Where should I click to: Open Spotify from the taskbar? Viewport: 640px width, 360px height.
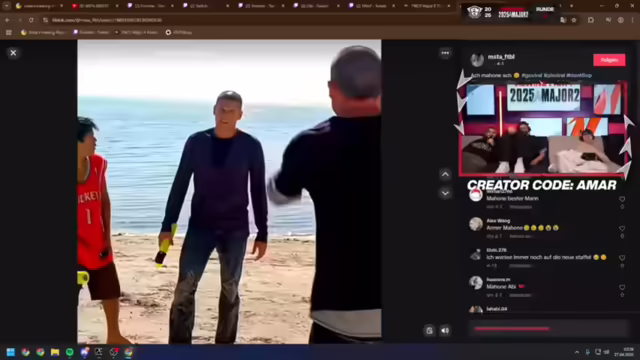point(70,352)
